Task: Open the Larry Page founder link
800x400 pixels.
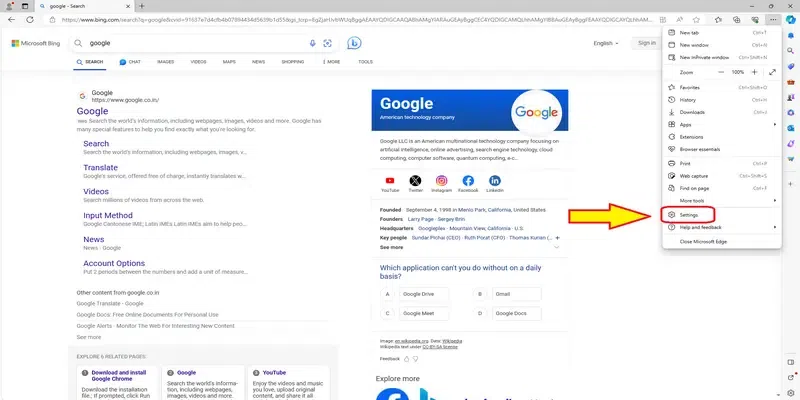Action: point(420,219)
